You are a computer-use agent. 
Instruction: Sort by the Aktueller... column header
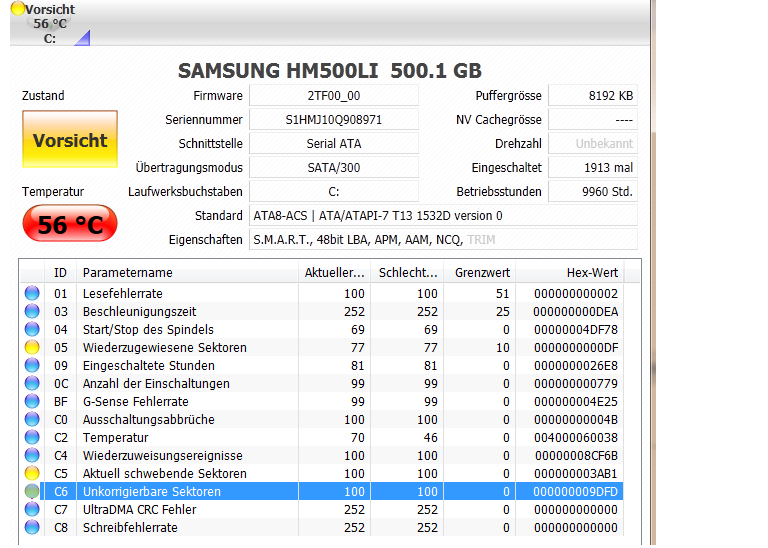coord(335,272)
